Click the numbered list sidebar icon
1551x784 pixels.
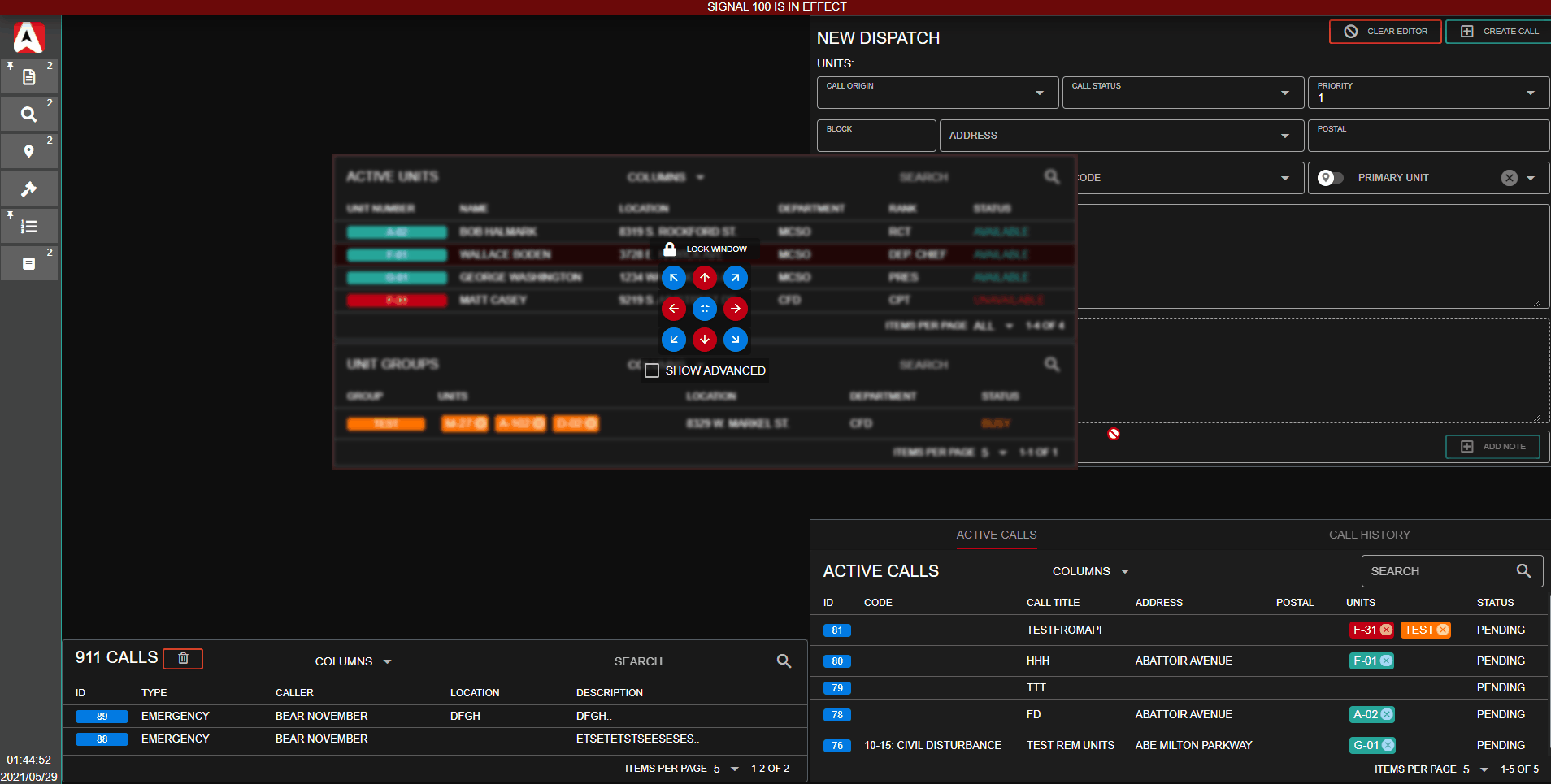[x=28, y=227]
